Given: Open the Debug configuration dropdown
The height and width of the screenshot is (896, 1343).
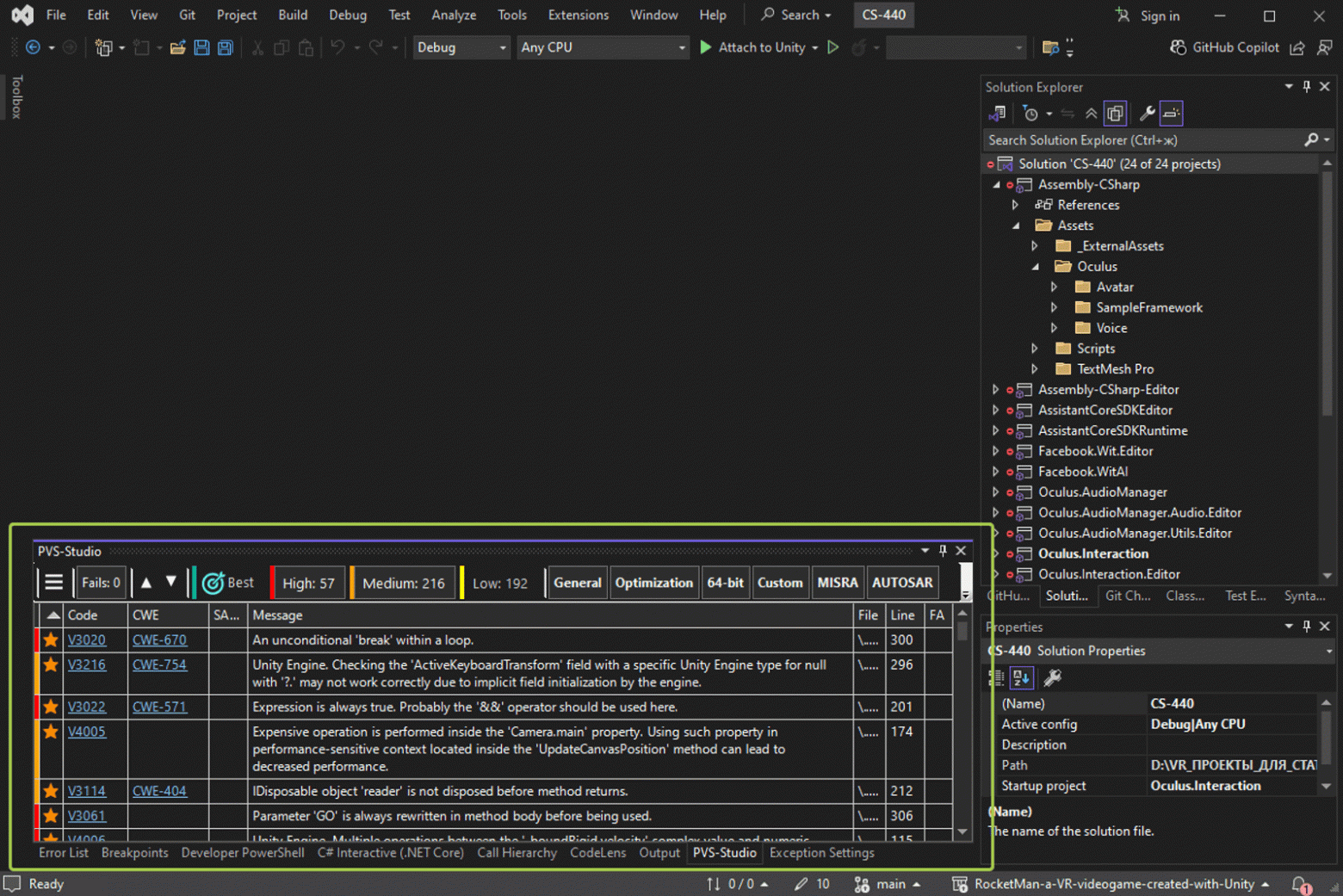Looking at the screenshot, I should click(461, 48).
